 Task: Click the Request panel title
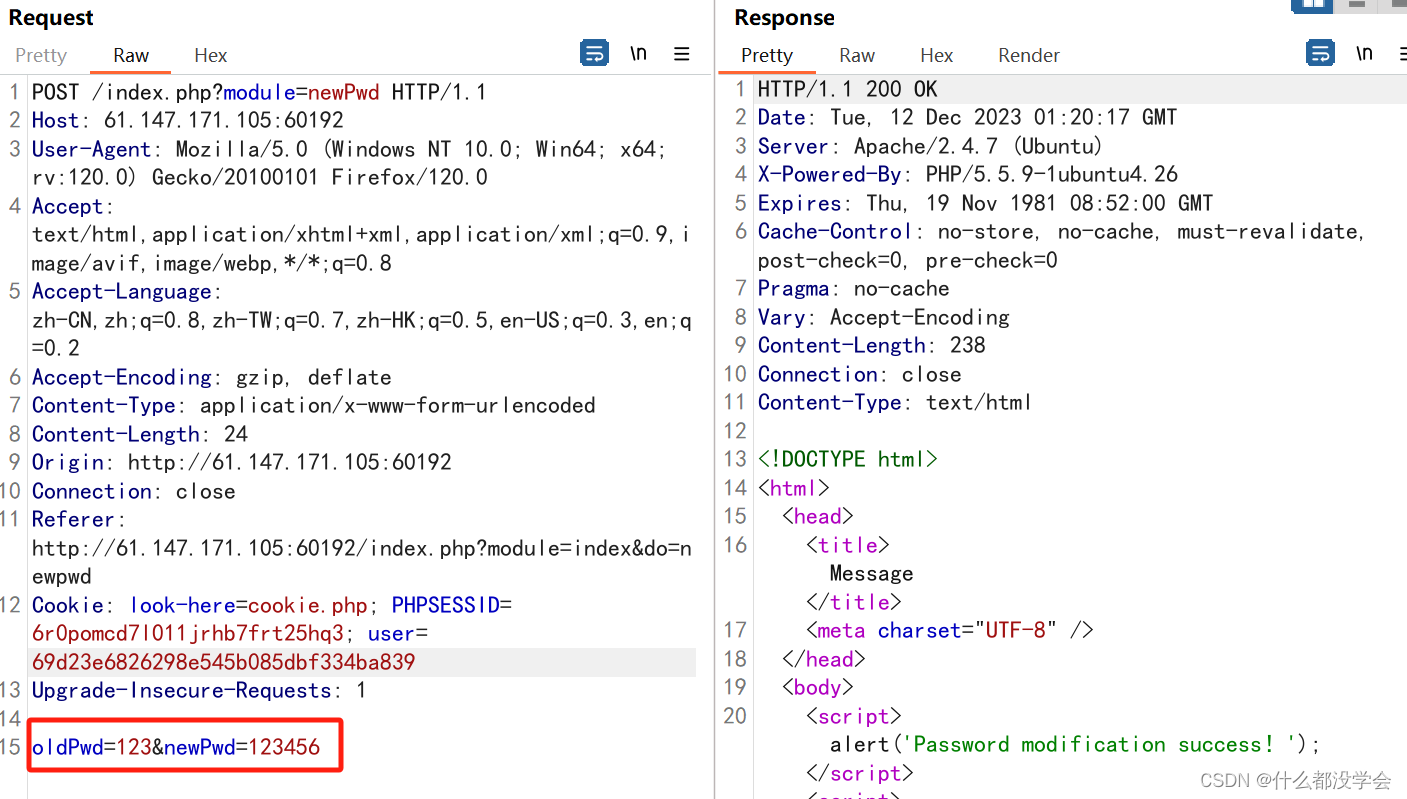click(x=51, y=17)
